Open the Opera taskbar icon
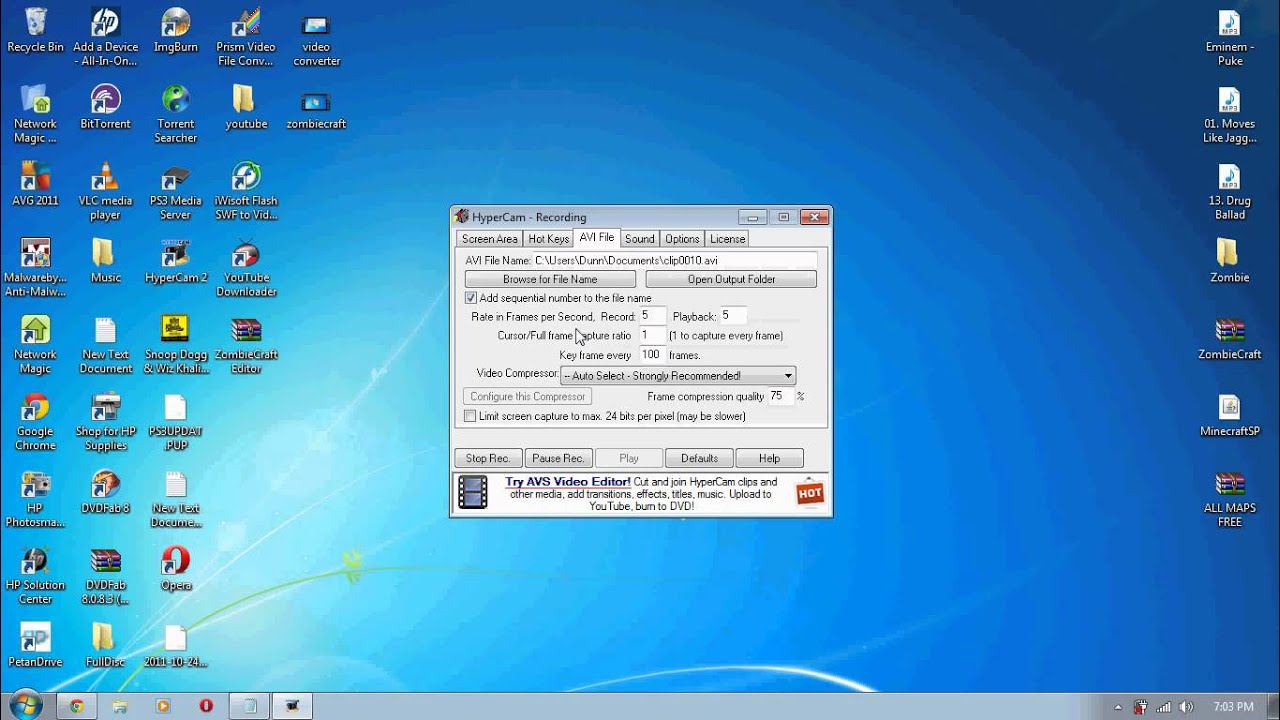The image size is (1280, 720). pyautogui.click(x=206, y=706)
